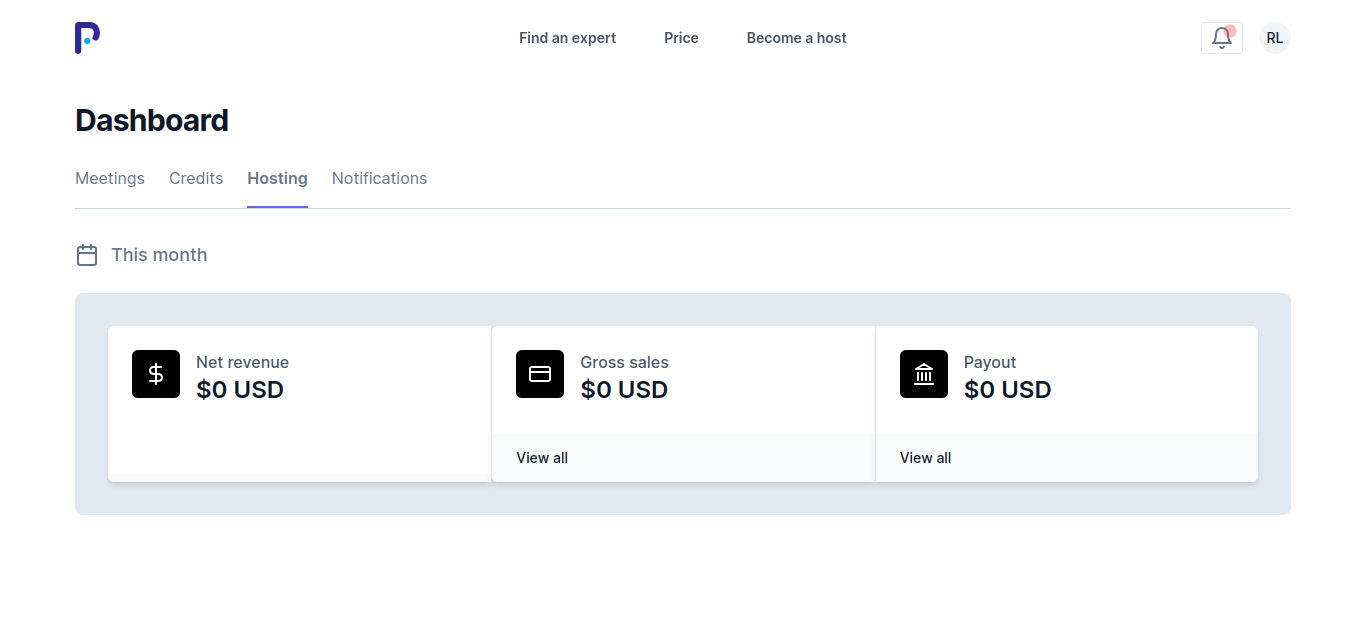This screenshot has width=1365, height=628.
Task: Click the credit card Gross sales icon
Action: tap(540, 374)
